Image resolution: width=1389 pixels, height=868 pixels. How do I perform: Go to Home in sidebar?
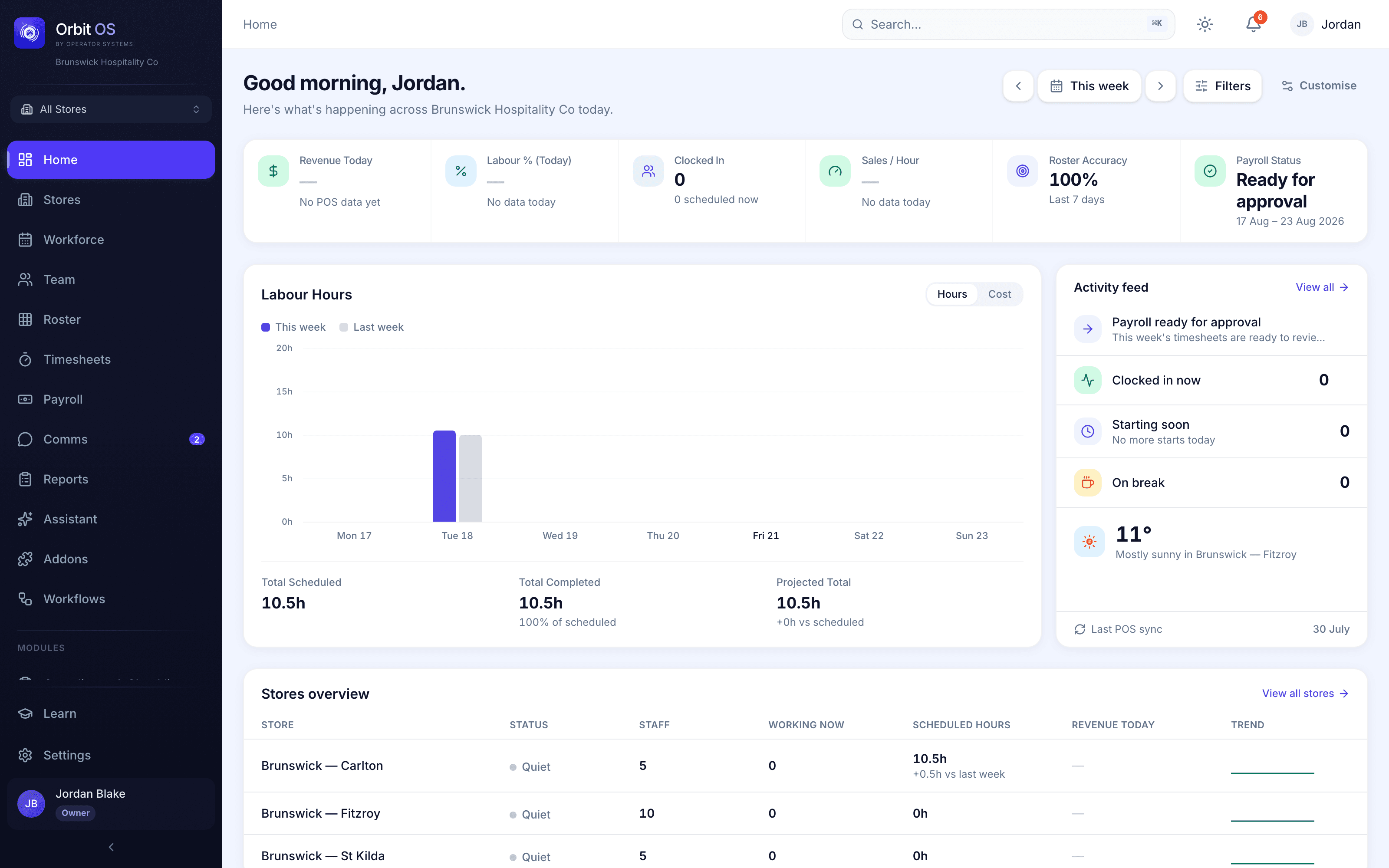[x=111, y=160]
